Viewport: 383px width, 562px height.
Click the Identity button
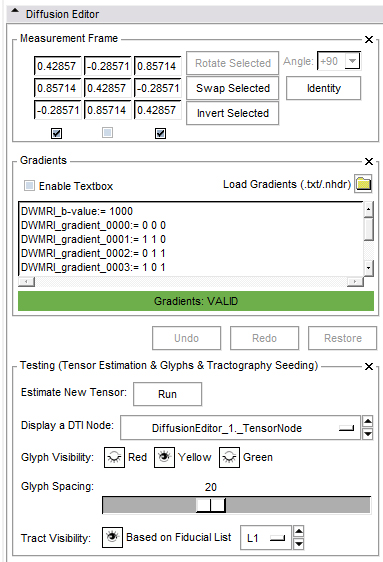pos(324,88)
